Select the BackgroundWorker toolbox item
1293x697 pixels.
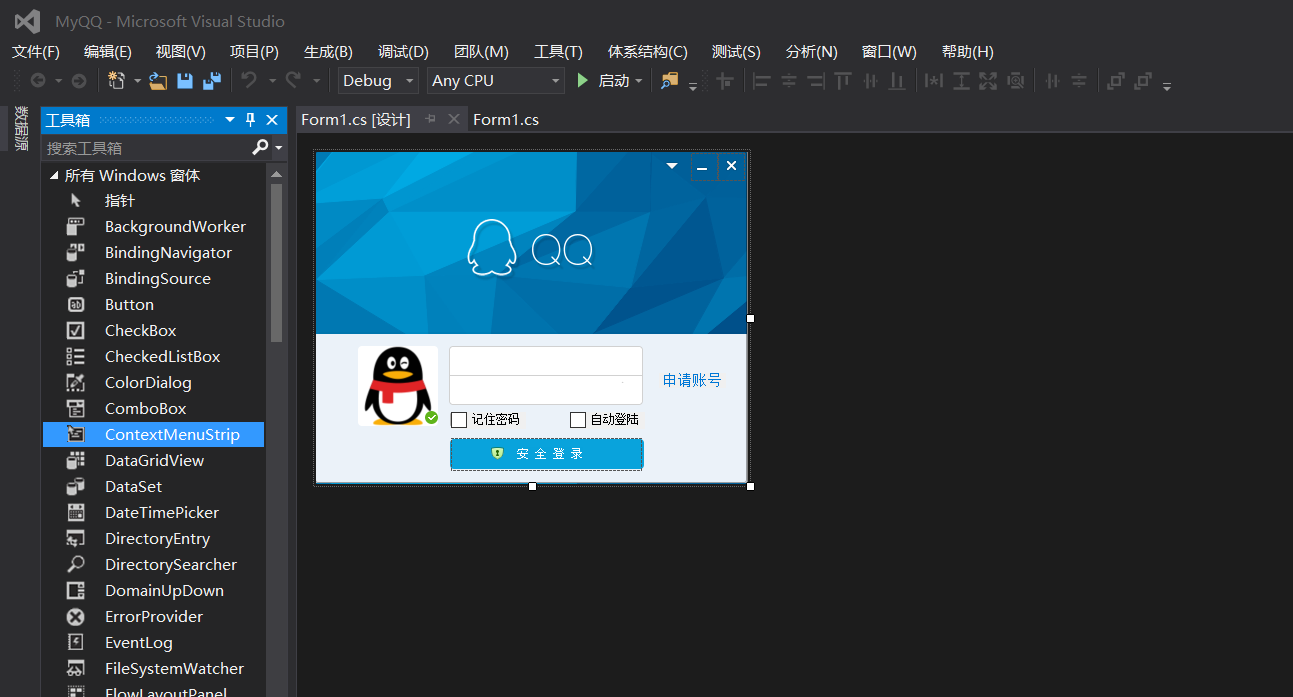[x=153, y=227]
